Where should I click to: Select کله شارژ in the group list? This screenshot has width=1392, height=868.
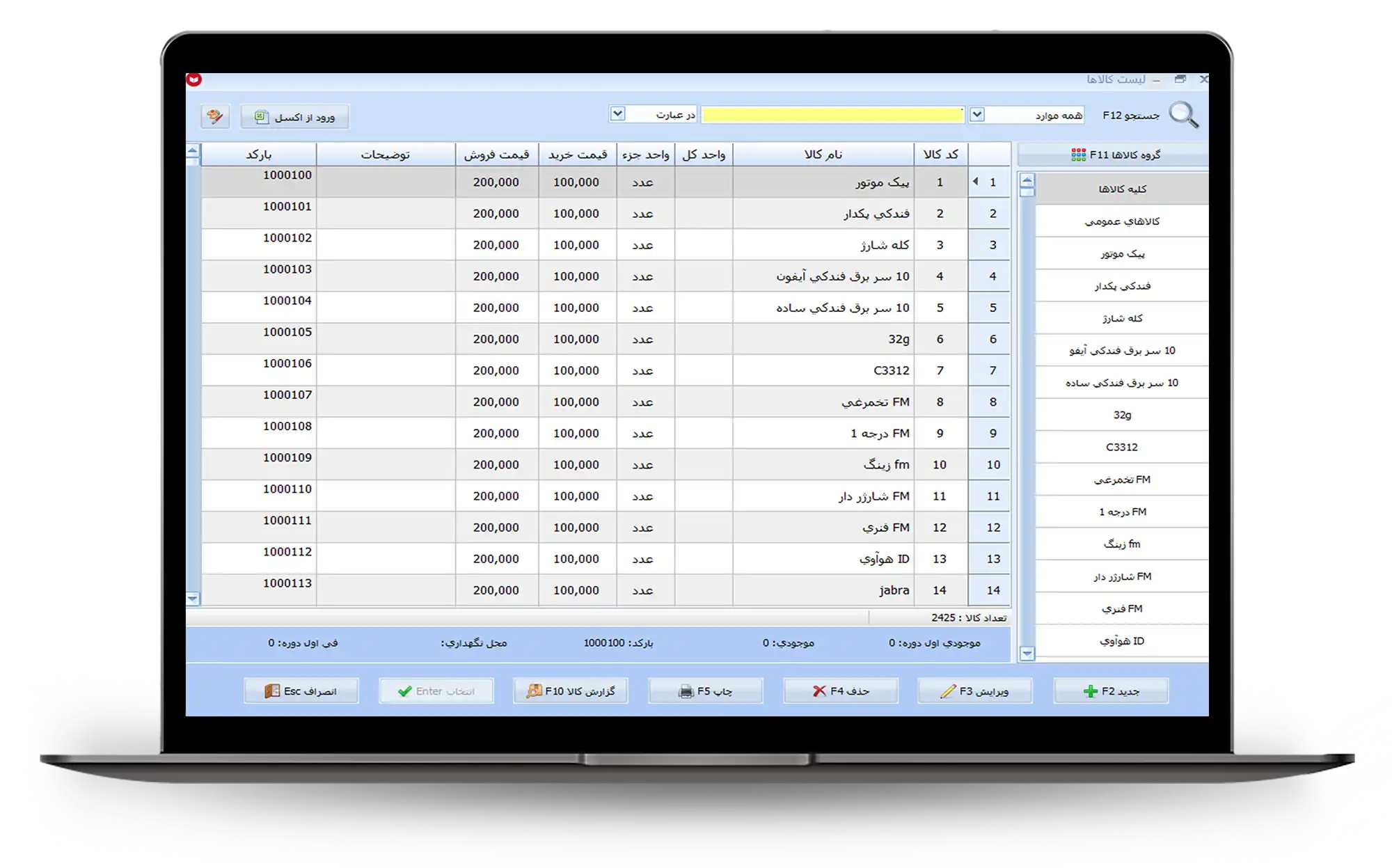1122,318
